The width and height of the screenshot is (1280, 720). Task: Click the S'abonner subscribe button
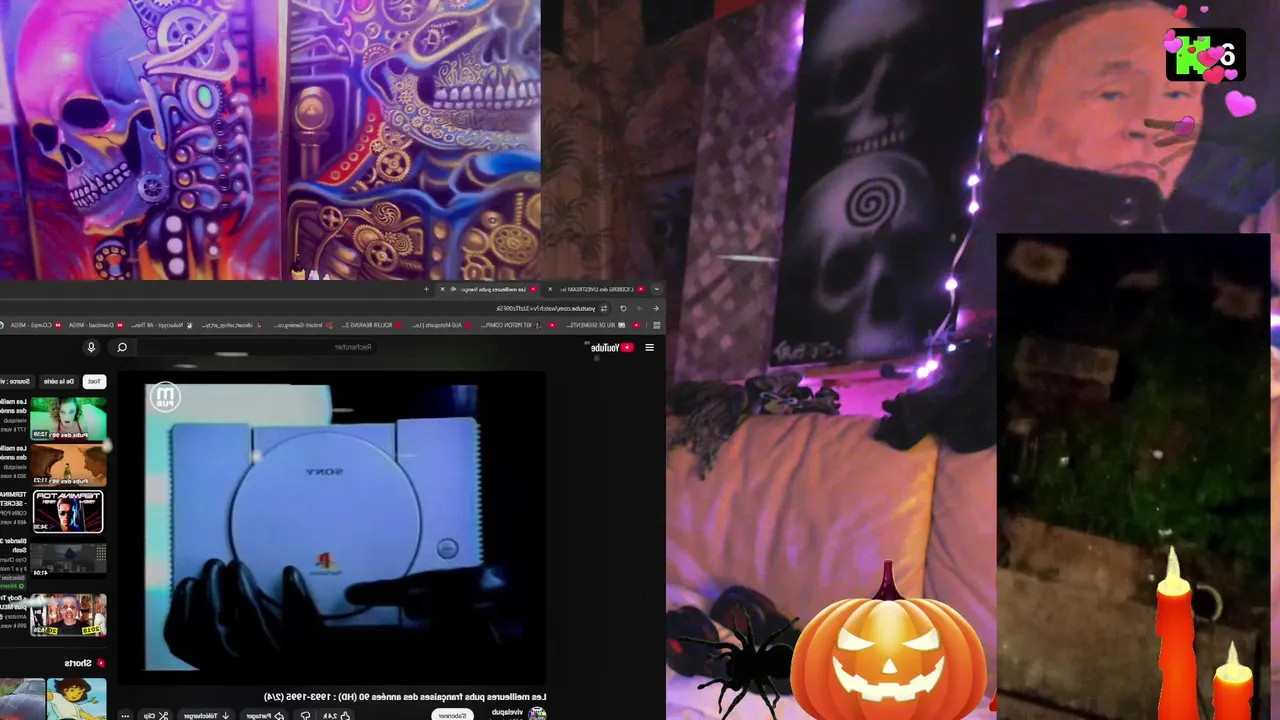[x=453, y=715]
